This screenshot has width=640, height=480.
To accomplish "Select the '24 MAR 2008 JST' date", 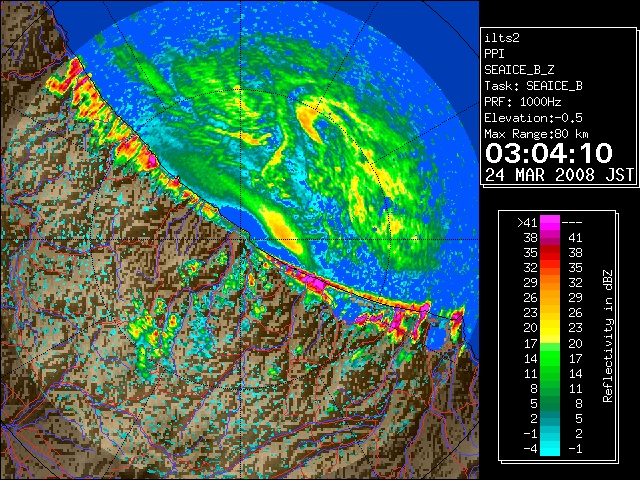I will click(559, 175).
